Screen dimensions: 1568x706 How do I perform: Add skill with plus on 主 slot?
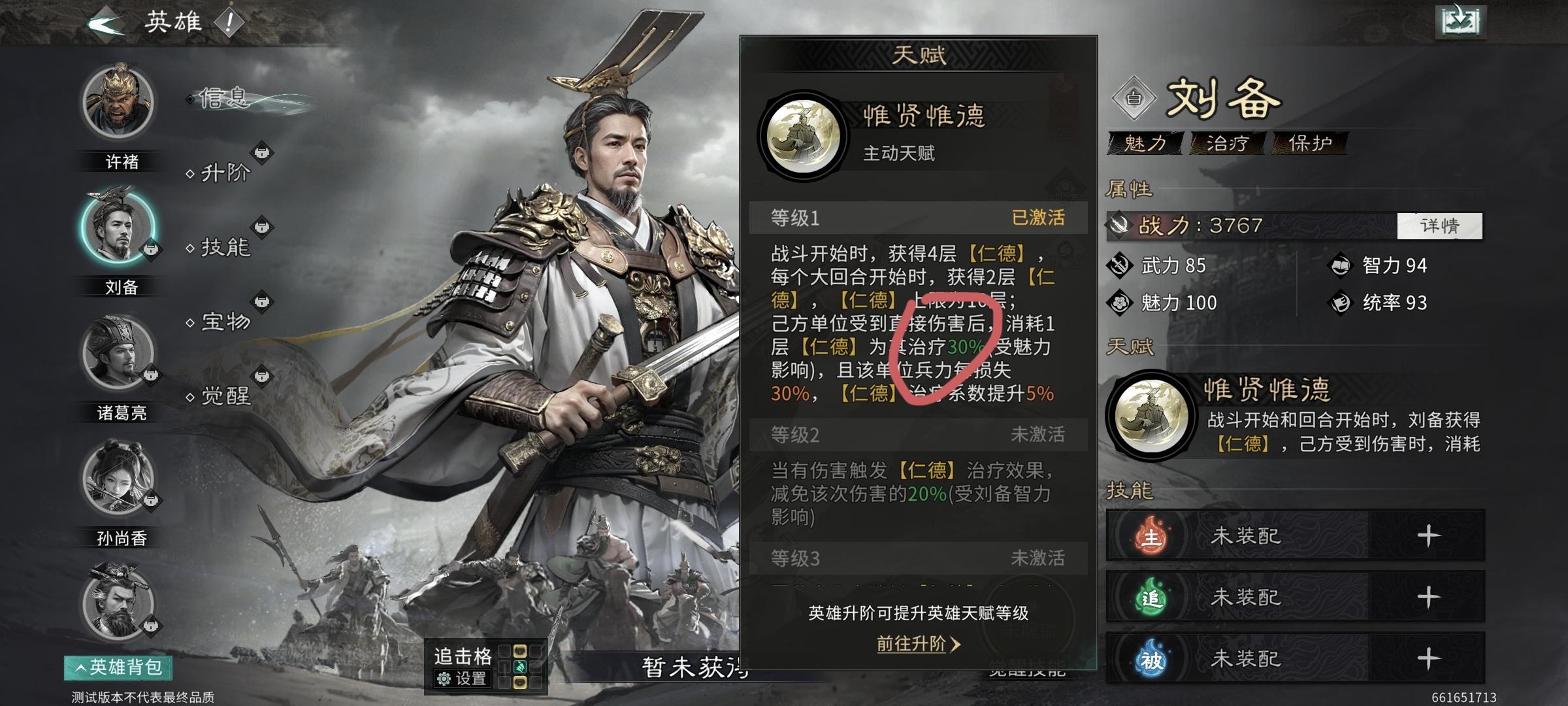click(x=1428, y=536)
